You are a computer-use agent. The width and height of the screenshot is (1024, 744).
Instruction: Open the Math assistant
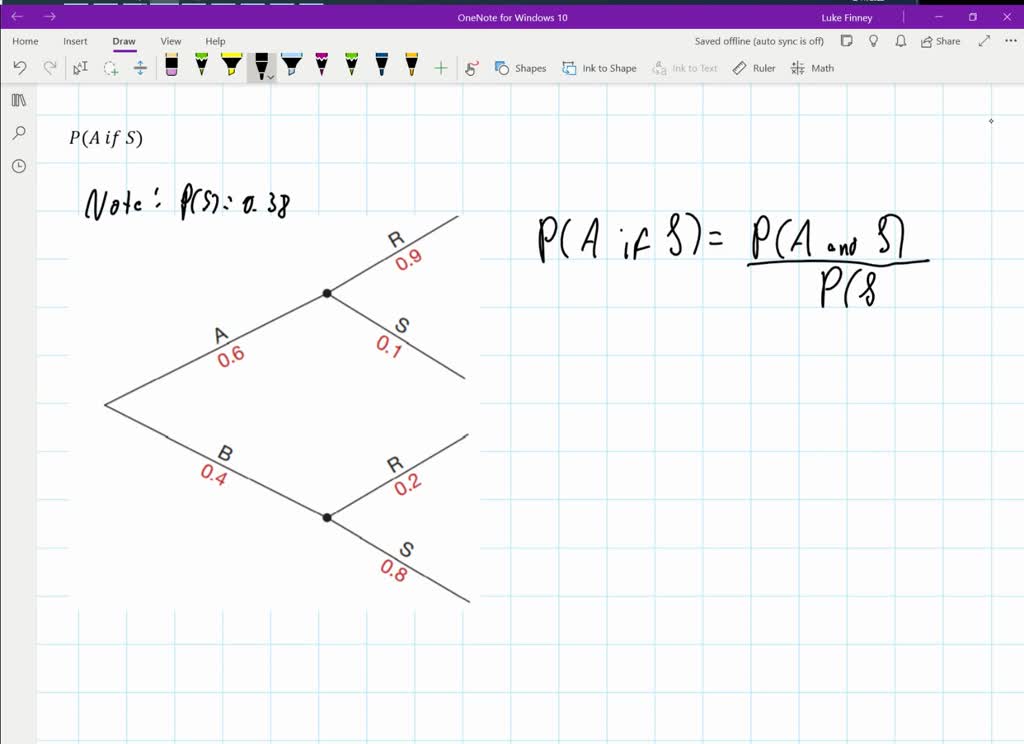click(812, 67)
